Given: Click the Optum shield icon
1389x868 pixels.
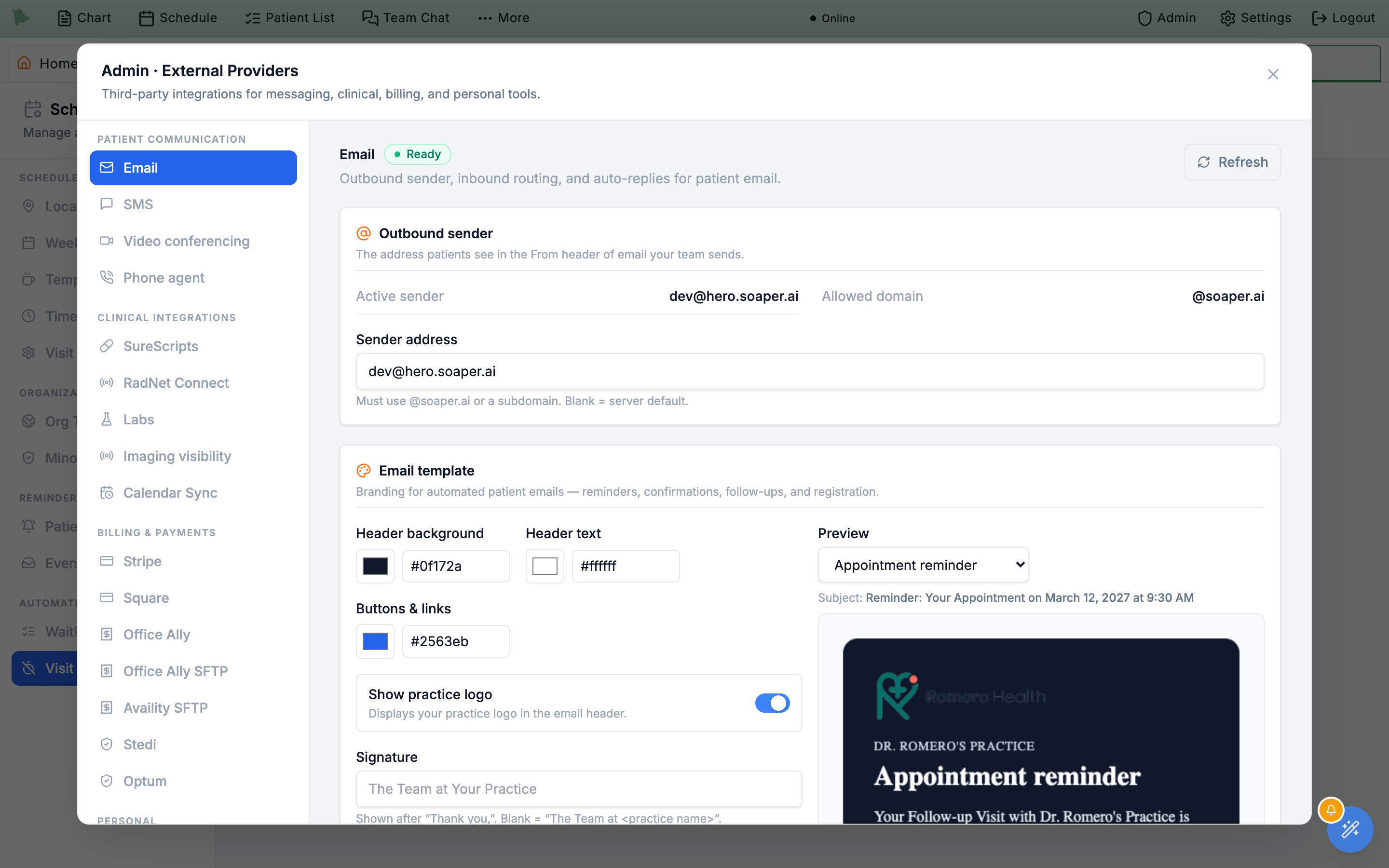Looking at the screenshot, I should (x=107, y=781).
